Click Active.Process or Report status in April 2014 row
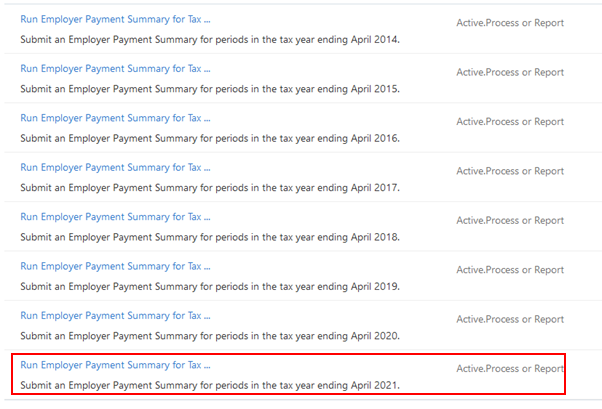 (510, 23)
